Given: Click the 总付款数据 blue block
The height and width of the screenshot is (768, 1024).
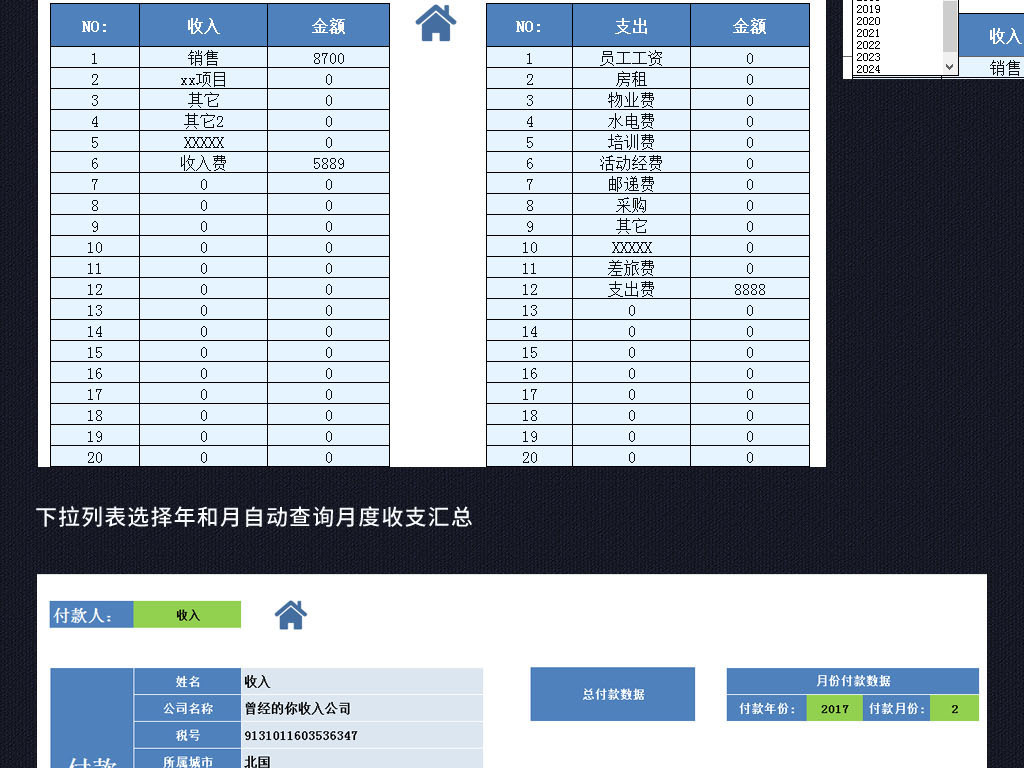Looking at the screenshot, I should pyautogui.click(x=612, y=694).
